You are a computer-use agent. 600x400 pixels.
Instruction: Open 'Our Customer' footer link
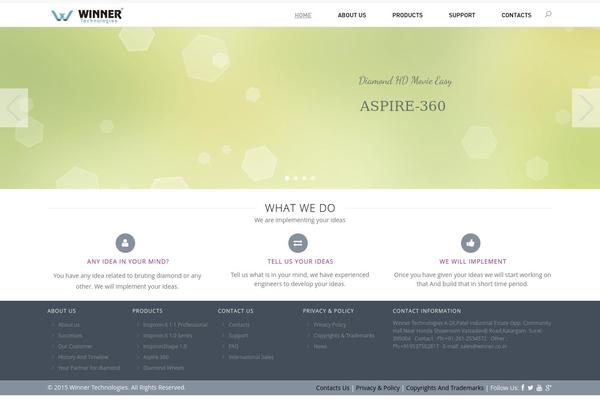pyautogui.click(x=75, y=346)
